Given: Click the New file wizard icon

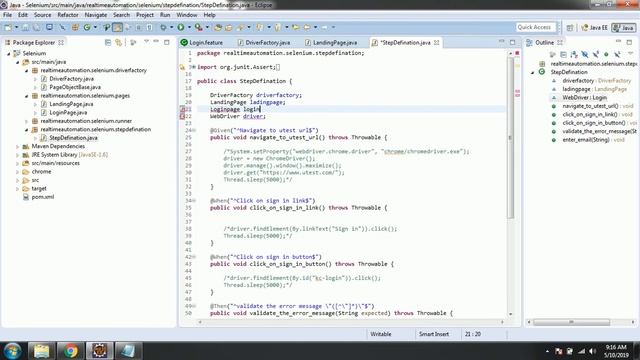Looking at the screenshot, I should [8, 27].
